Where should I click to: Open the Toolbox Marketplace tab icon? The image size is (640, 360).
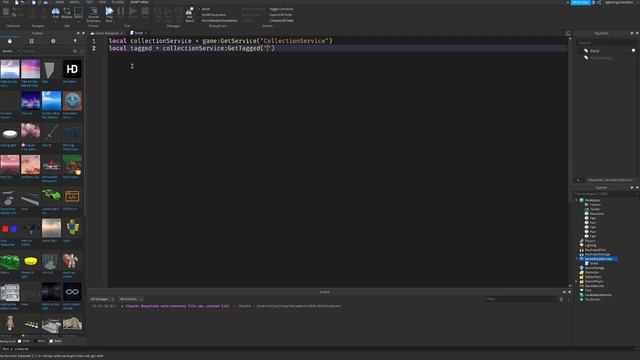coord(10,41)
